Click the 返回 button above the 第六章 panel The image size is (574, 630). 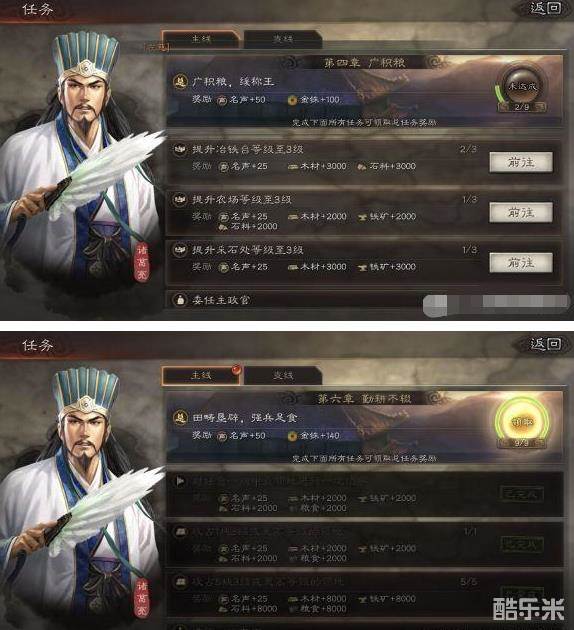pos(545,344)
